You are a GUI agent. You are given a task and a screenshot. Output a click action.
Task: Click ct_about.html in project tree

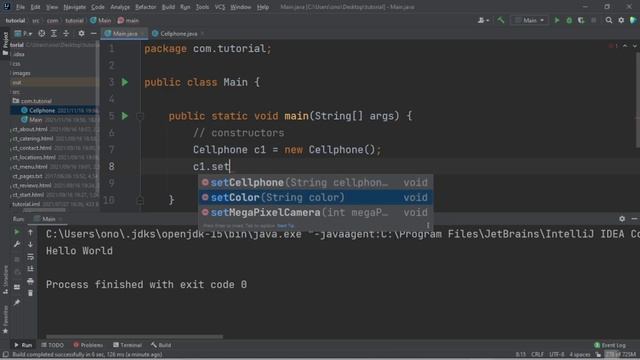coord(30,129)
